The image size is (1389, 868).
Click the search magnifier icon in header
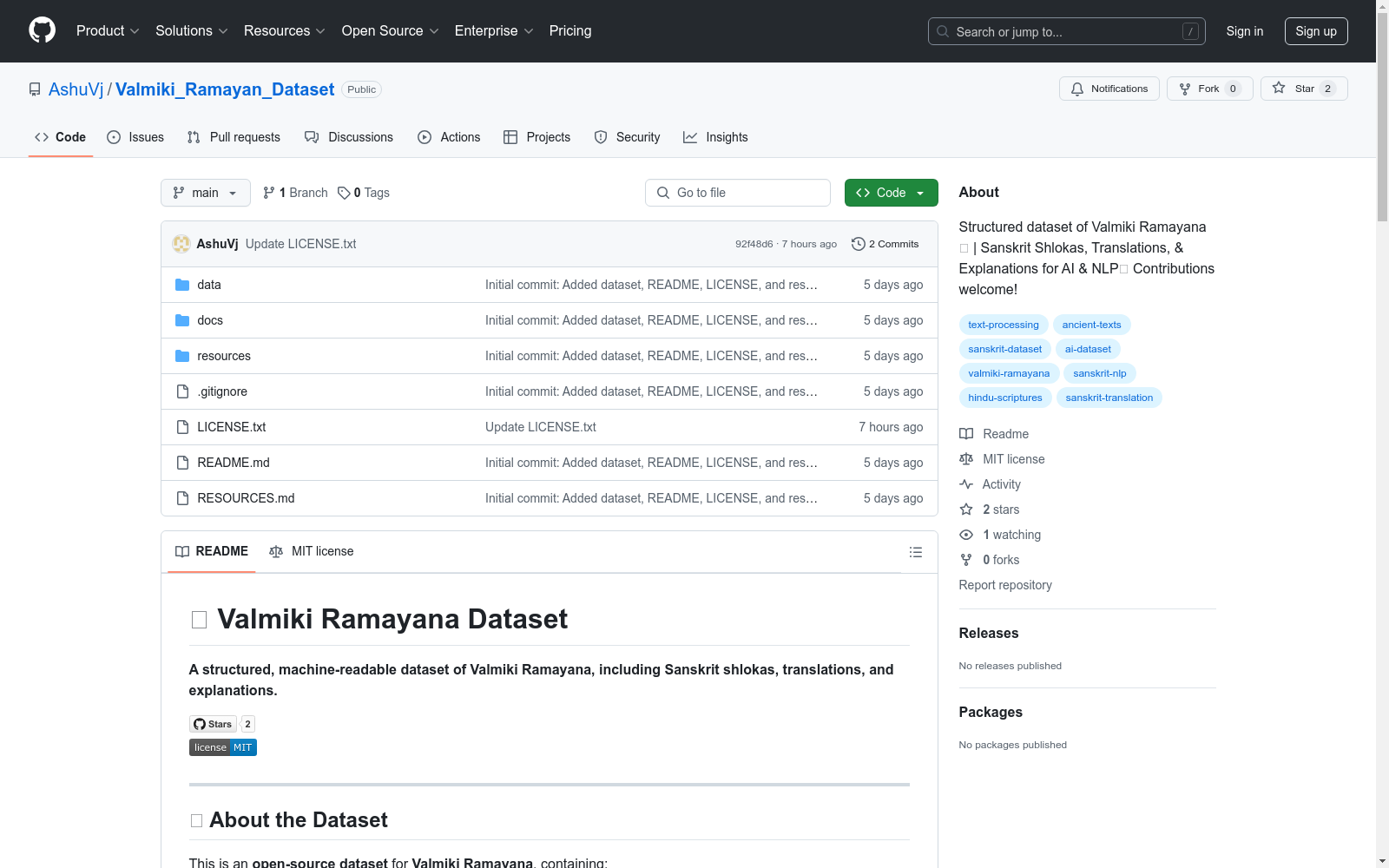click(x=943, y=31)
